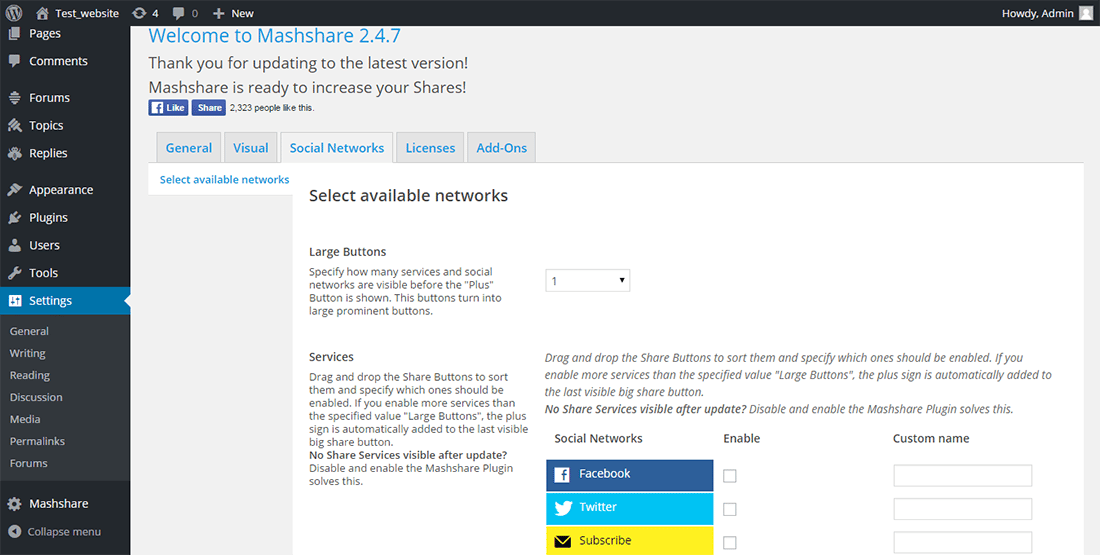Open the Reading settings link
Image resolution: width=1100 pixels, height=555 pixels.
pos(29,375)
